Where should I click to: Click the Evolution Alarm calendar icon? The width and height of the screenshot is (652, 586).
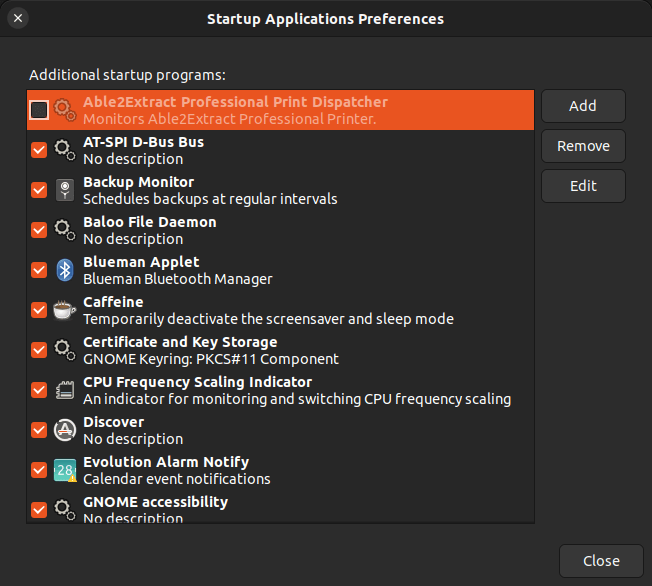pos(65,470)
